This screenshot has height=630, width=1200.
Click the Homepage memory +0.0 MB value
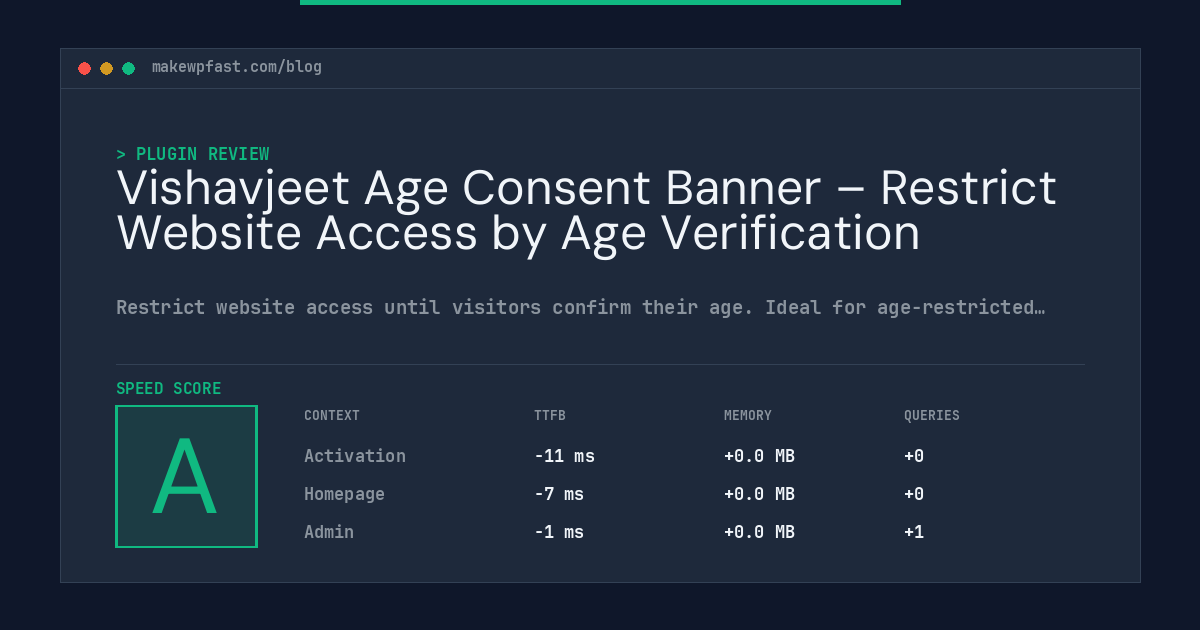tap(759, 494)
